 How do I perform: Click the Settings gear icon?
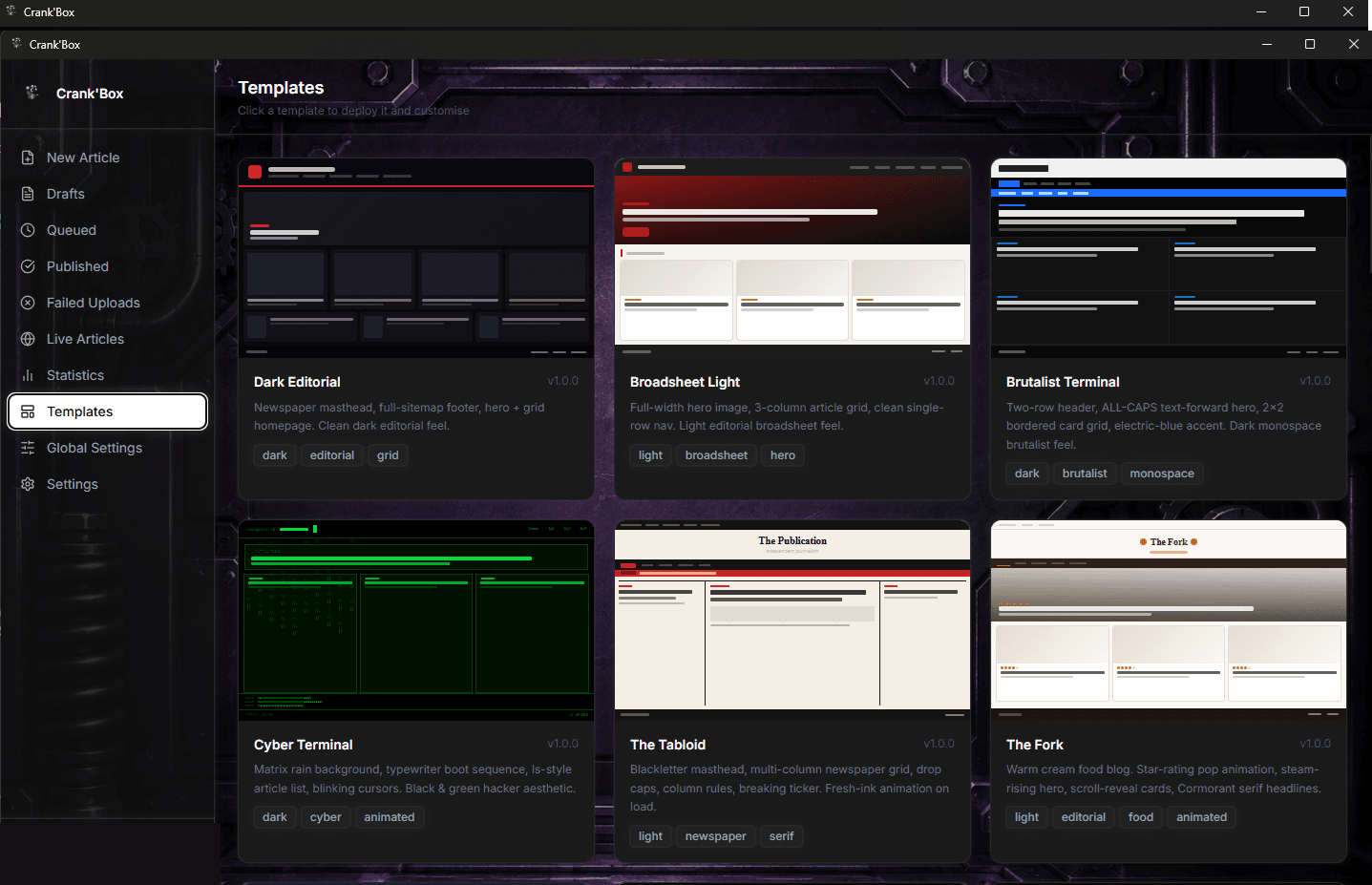(x=28, y=484)
